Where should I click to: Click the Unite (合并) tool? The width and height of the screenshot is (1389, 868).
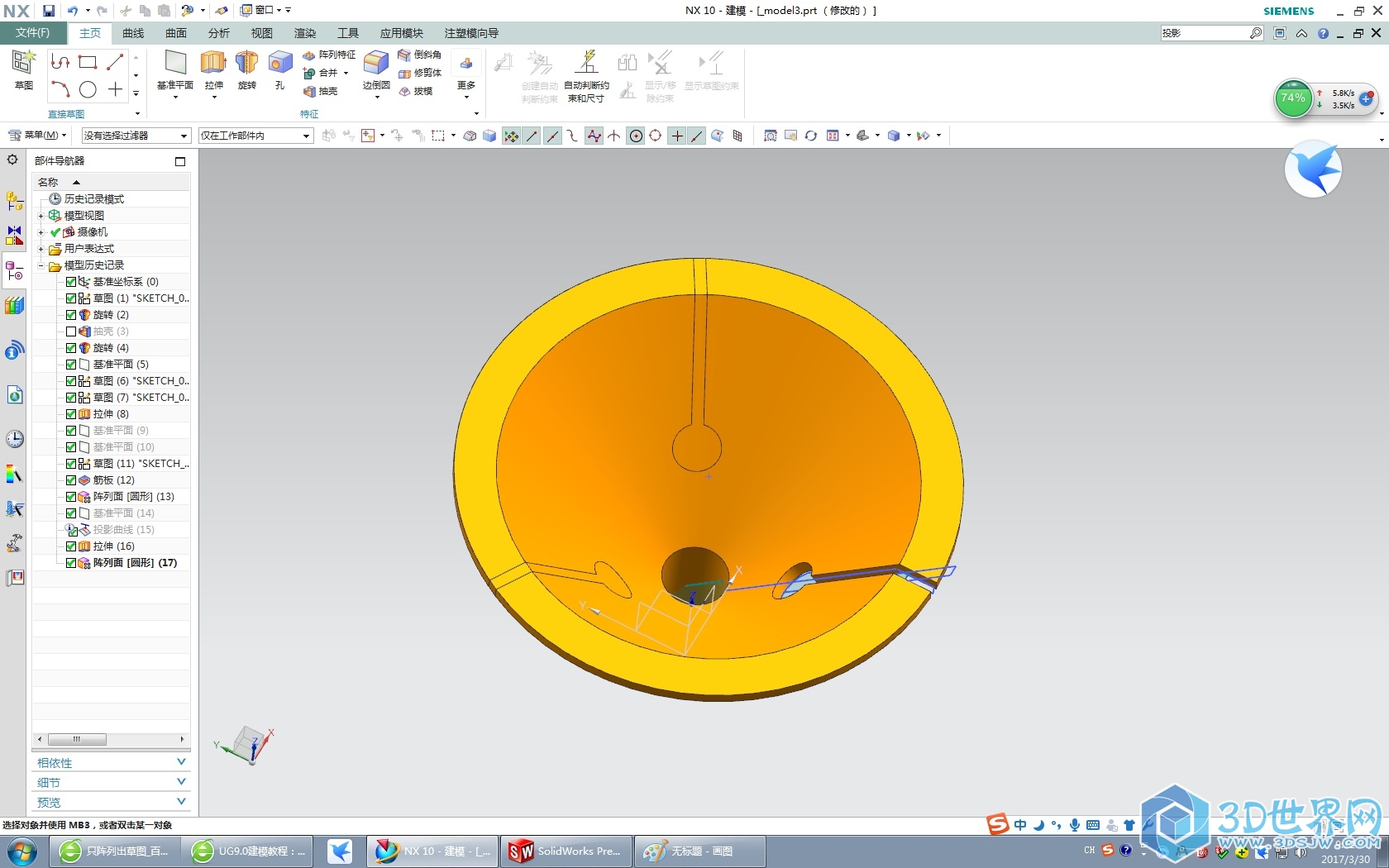322,73
